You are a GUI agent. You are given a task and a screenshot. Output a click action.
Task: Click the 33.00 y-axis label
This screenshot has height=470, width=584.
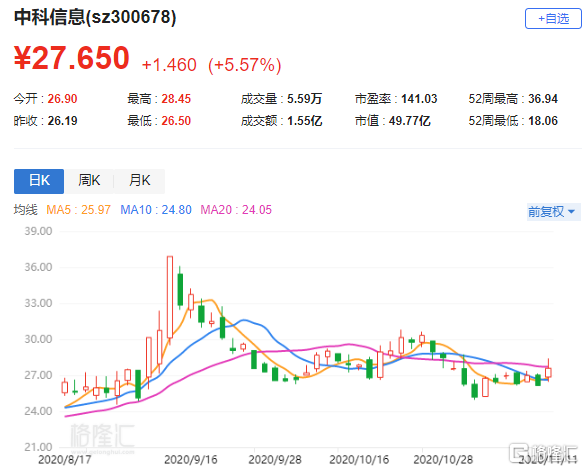tap(38, 303)
